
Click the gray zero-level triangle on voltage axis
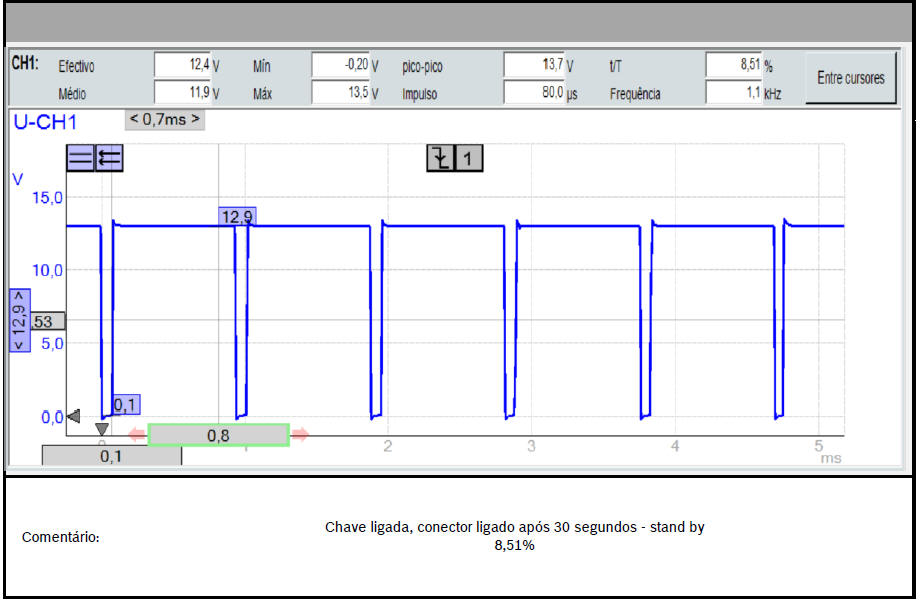(x=72, y=416)
